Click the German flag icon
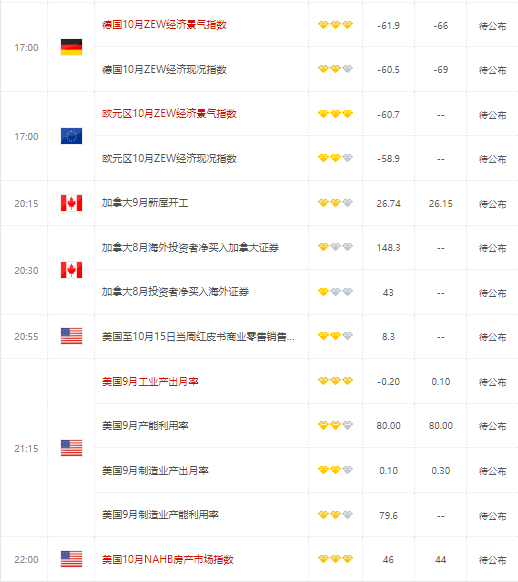This screenshot has width=518, height=582. (x=71, y=47)
